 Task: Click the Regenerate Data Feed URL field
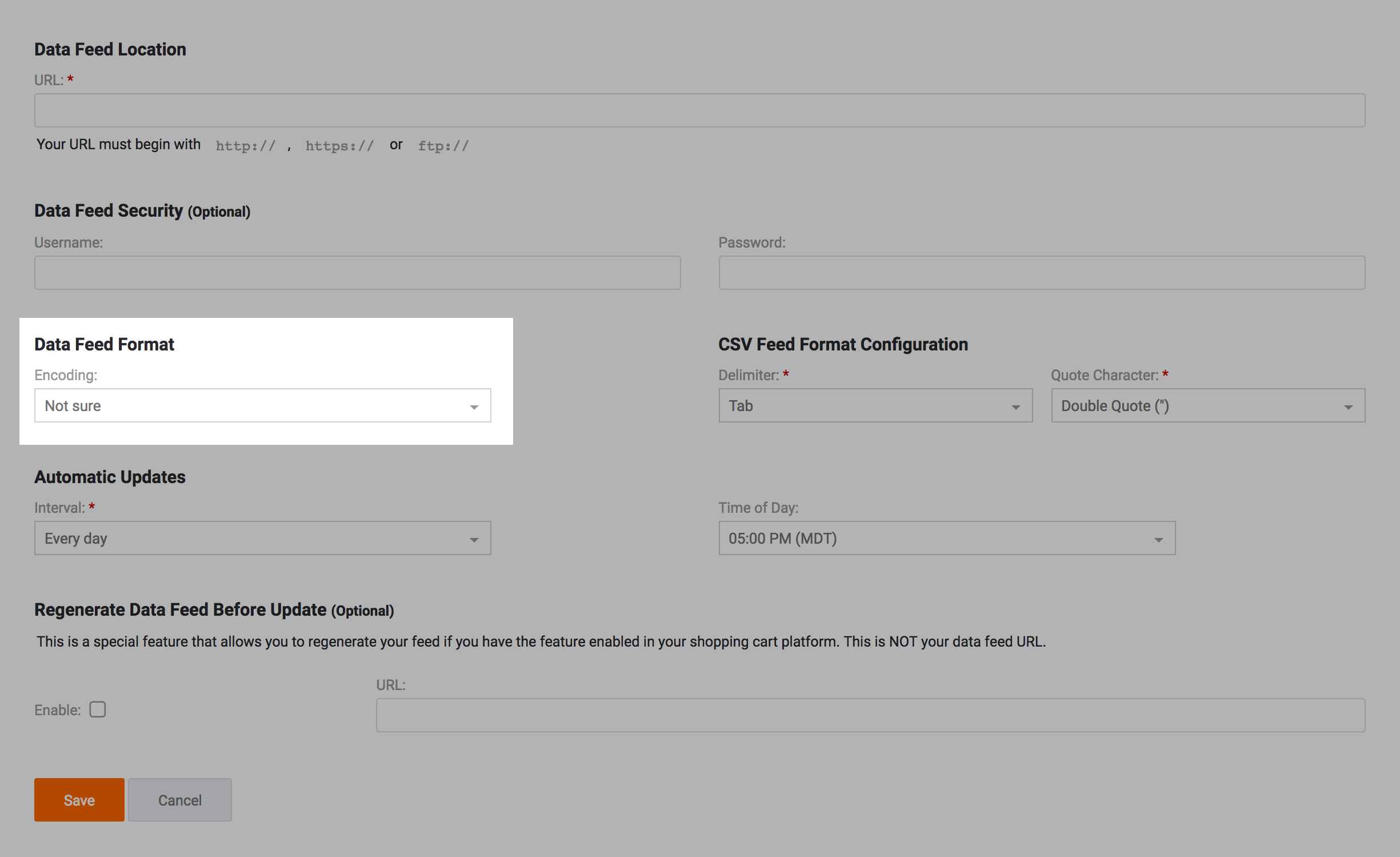point(870,715)
